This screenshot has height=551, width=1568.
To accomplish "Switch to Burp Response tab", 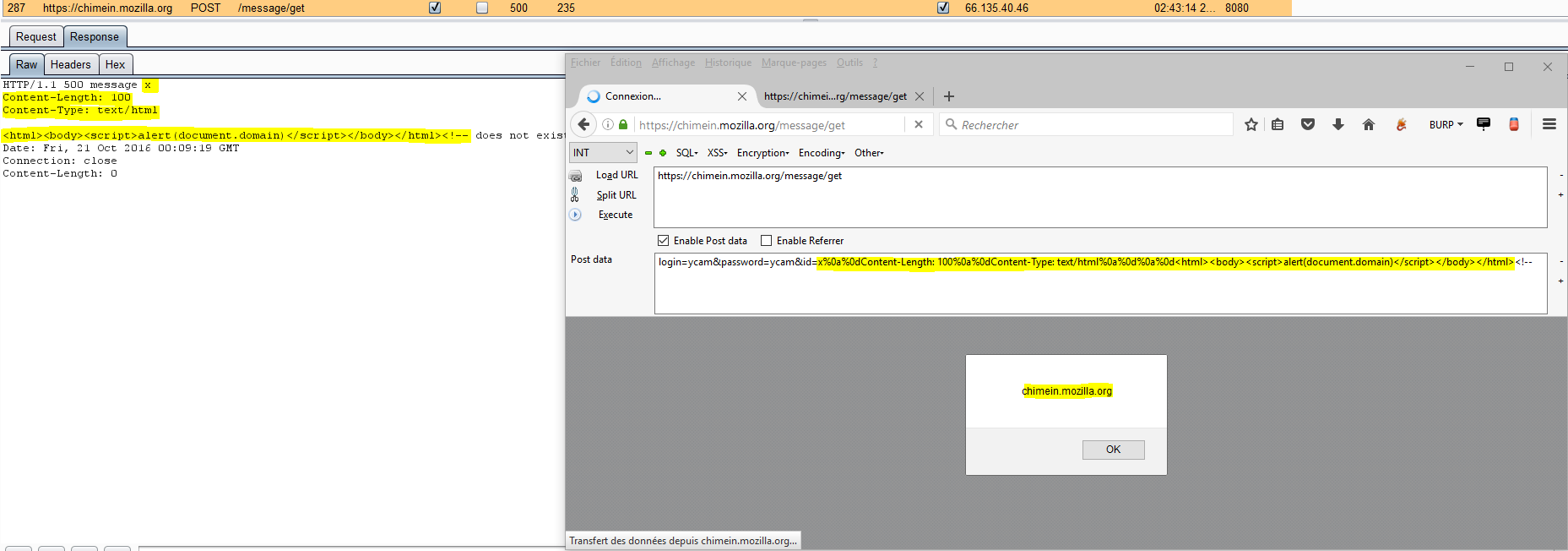I will pos(95,36).
